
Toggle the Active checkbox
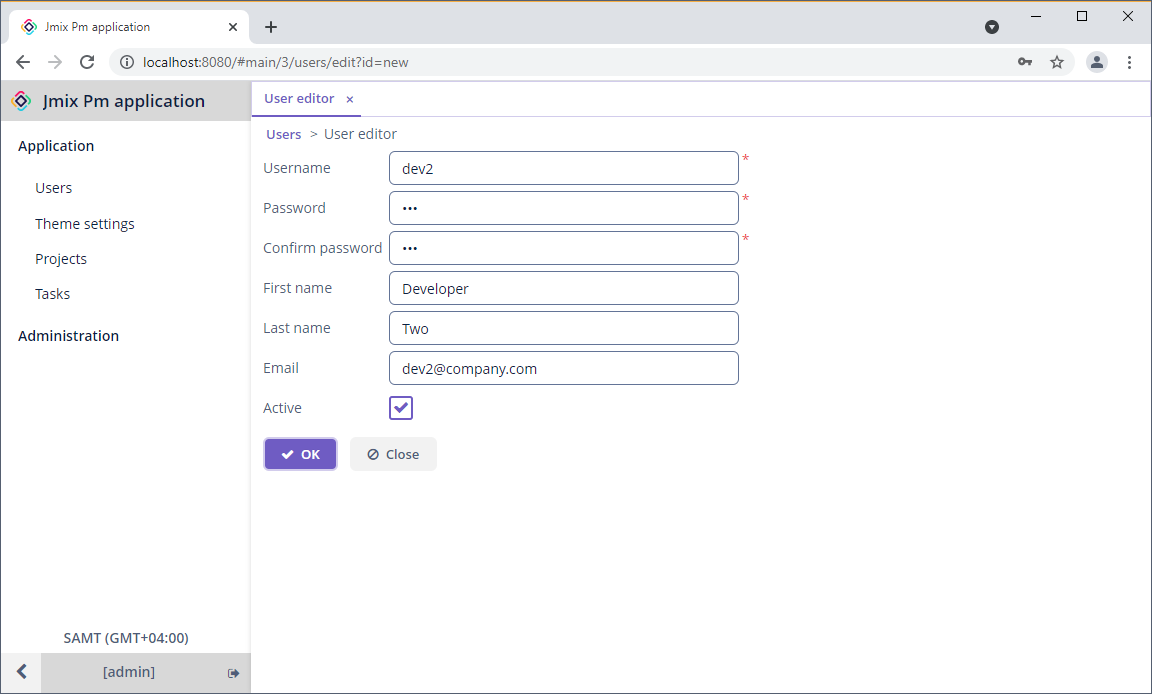pos(401,408)
